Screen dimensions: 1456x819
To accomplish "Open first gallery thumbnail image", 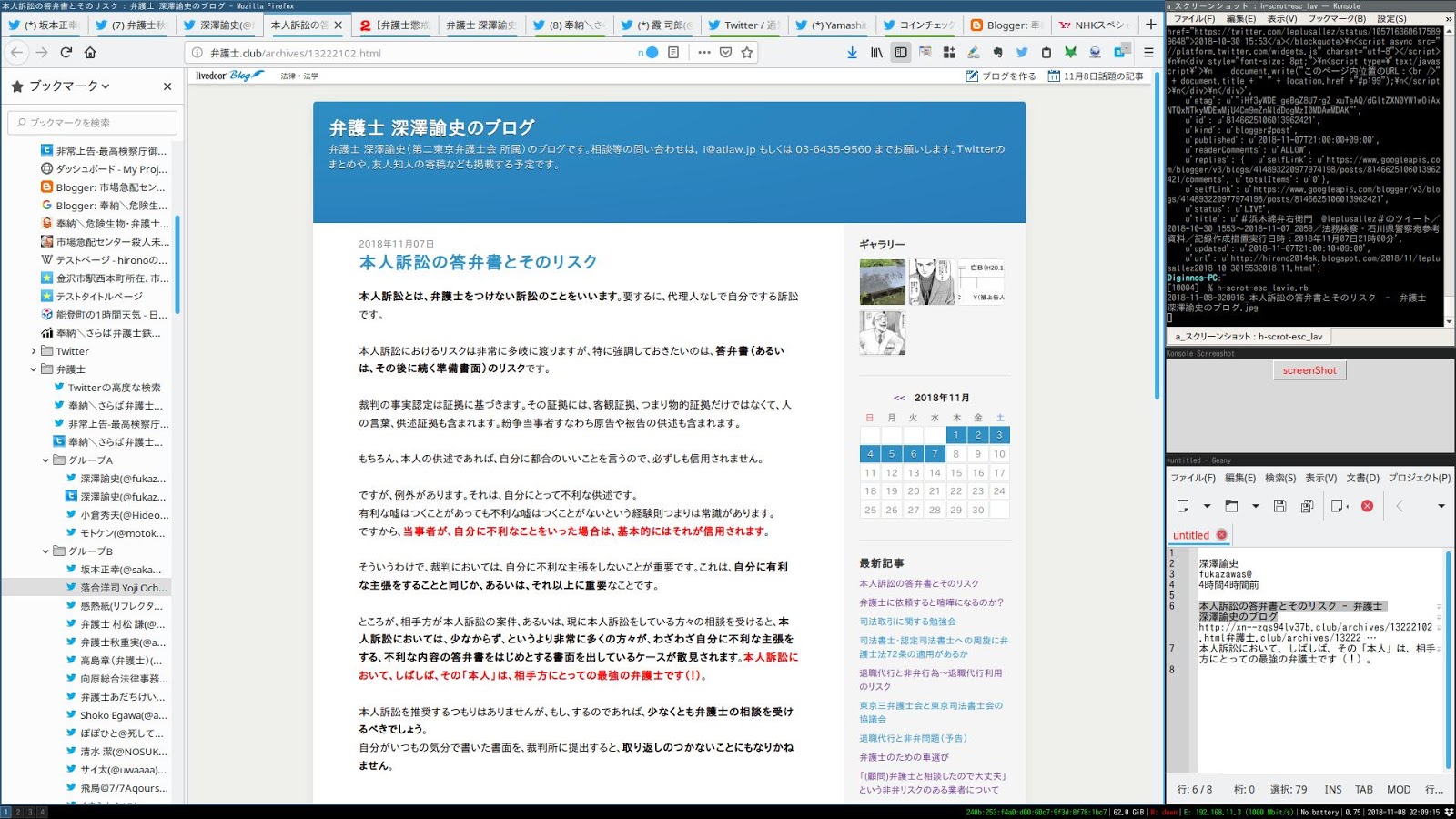I will (x=882, y=281).
